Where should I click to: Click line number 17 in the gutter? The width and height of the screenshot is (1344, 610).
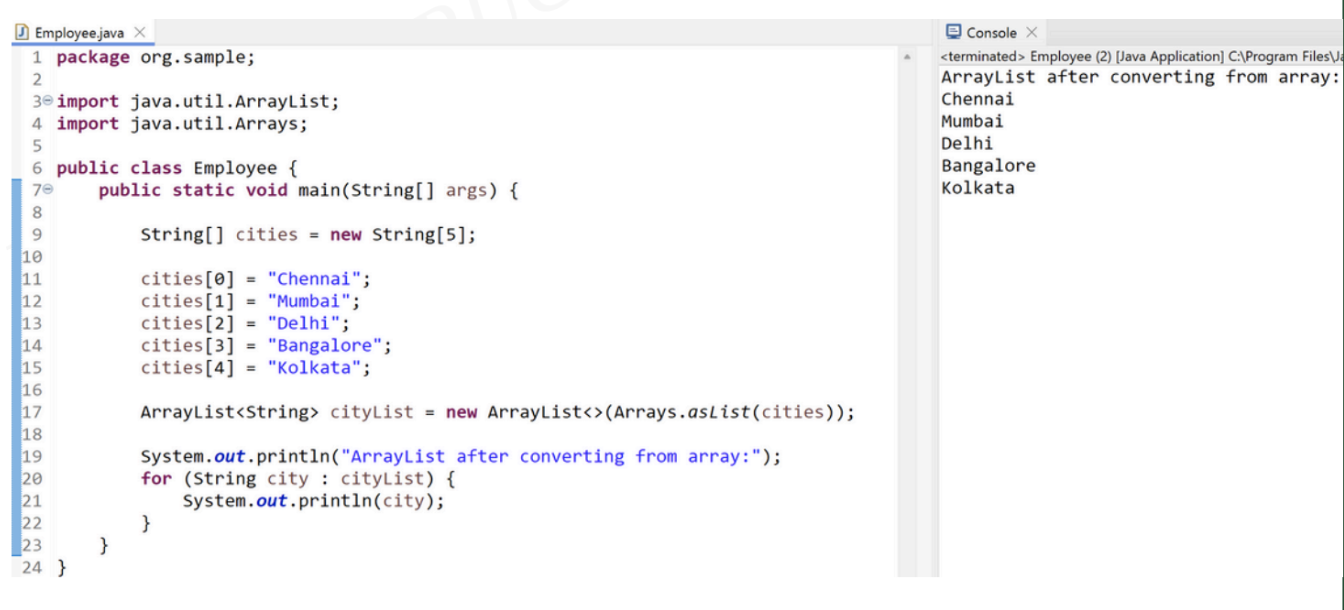[30, 412]
